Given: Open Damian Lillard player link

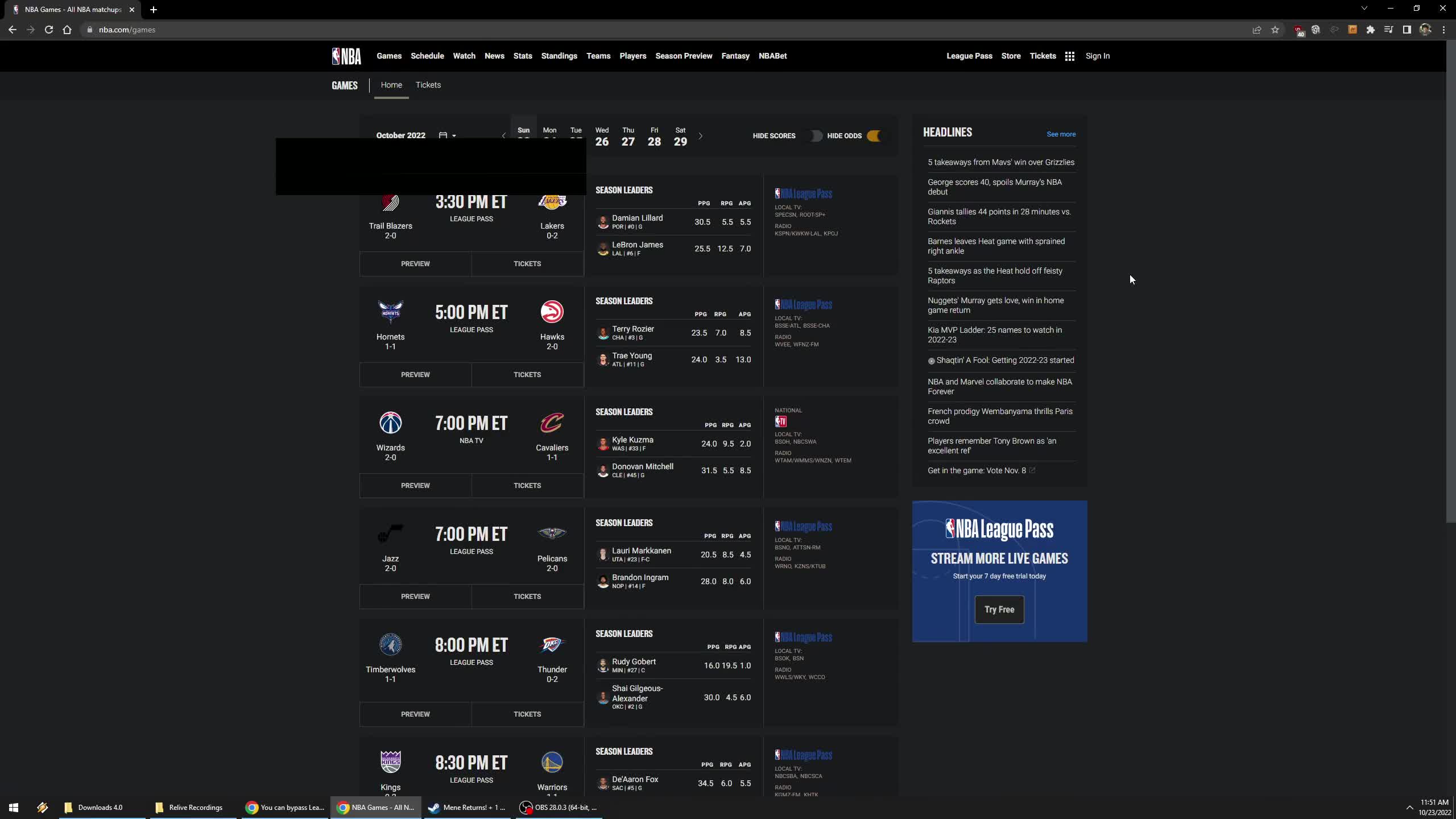Looking at the screenshot, I should [637, 218].
